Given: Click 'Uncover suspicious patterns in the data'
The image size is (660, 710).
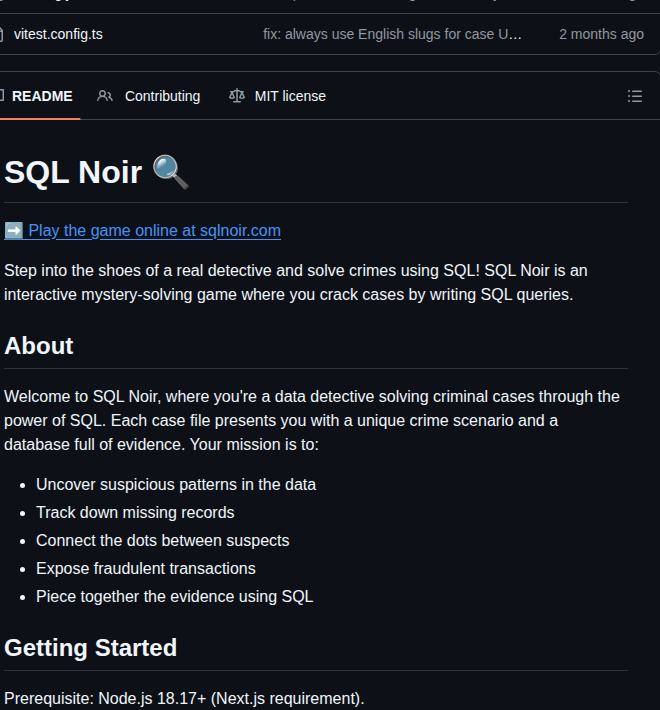Looking at the screenshot, I should [176, 485].
